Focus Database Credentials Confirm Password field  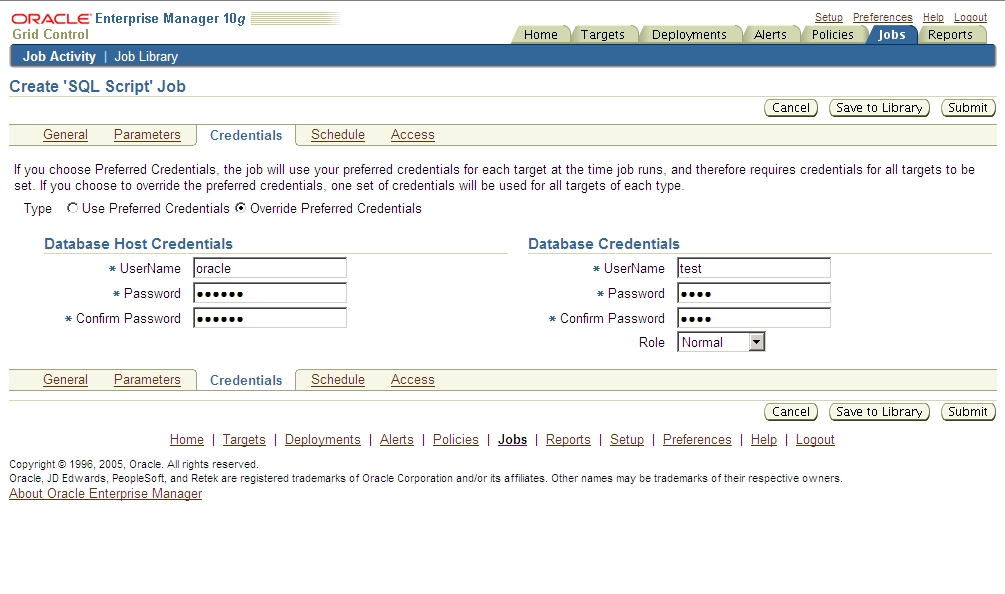[x=754, y=318]
